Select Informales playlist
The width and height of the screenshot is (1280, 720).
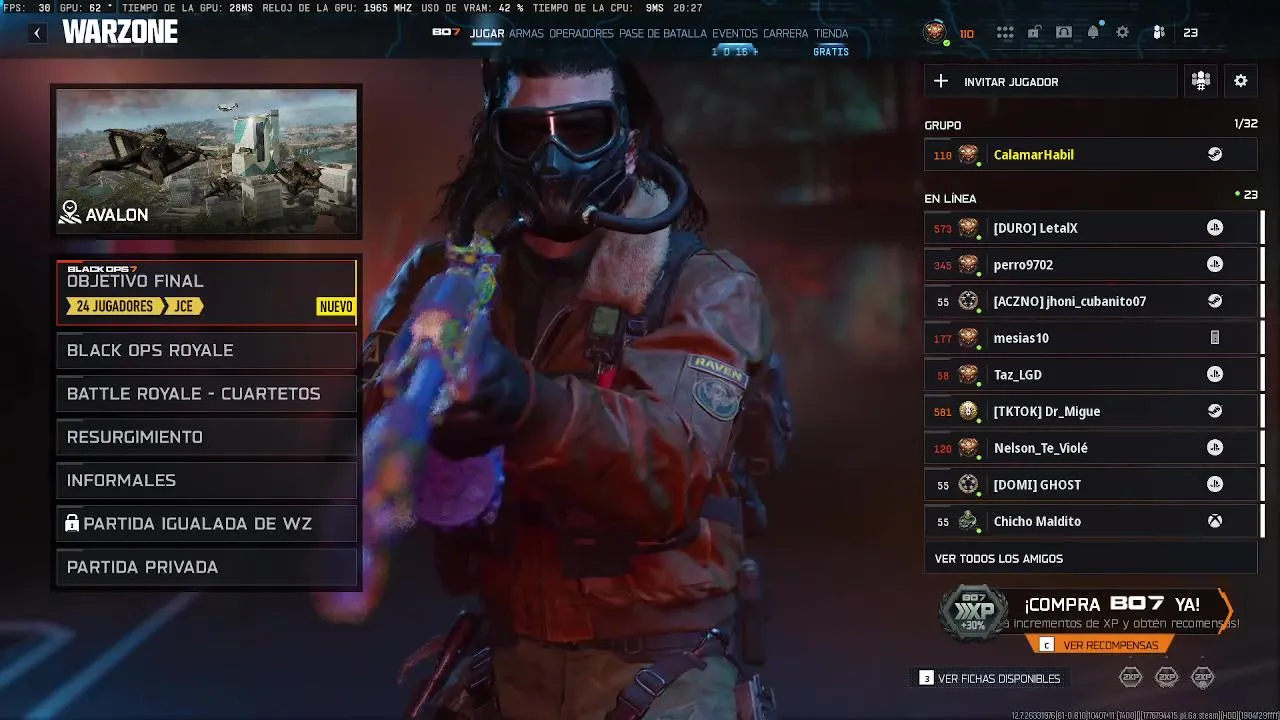tap(207, 480)
